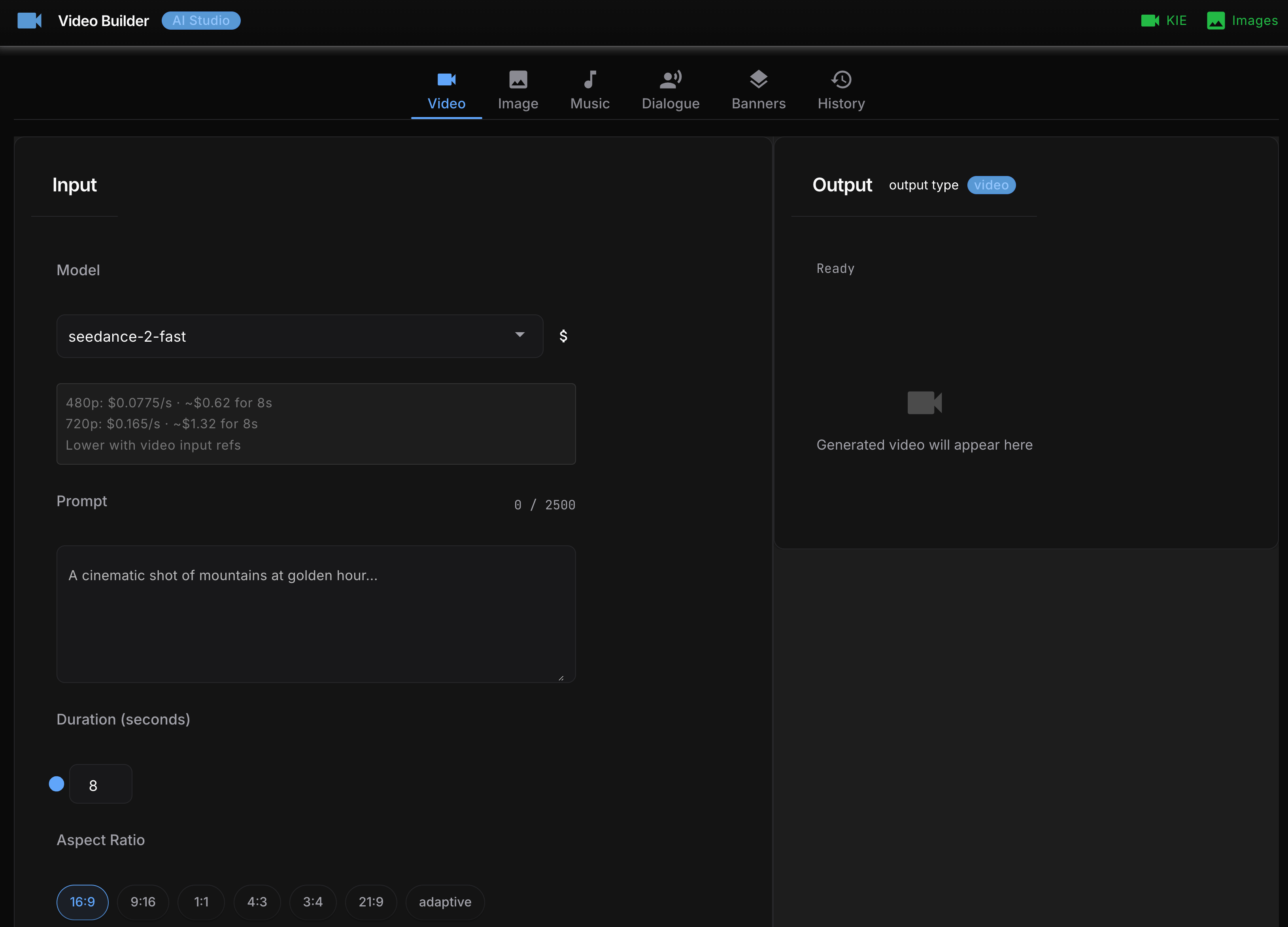The height and width of the screenshot is (927, 1288).
Task: Click the Image tab picture icon
Action: coord(517,79)
